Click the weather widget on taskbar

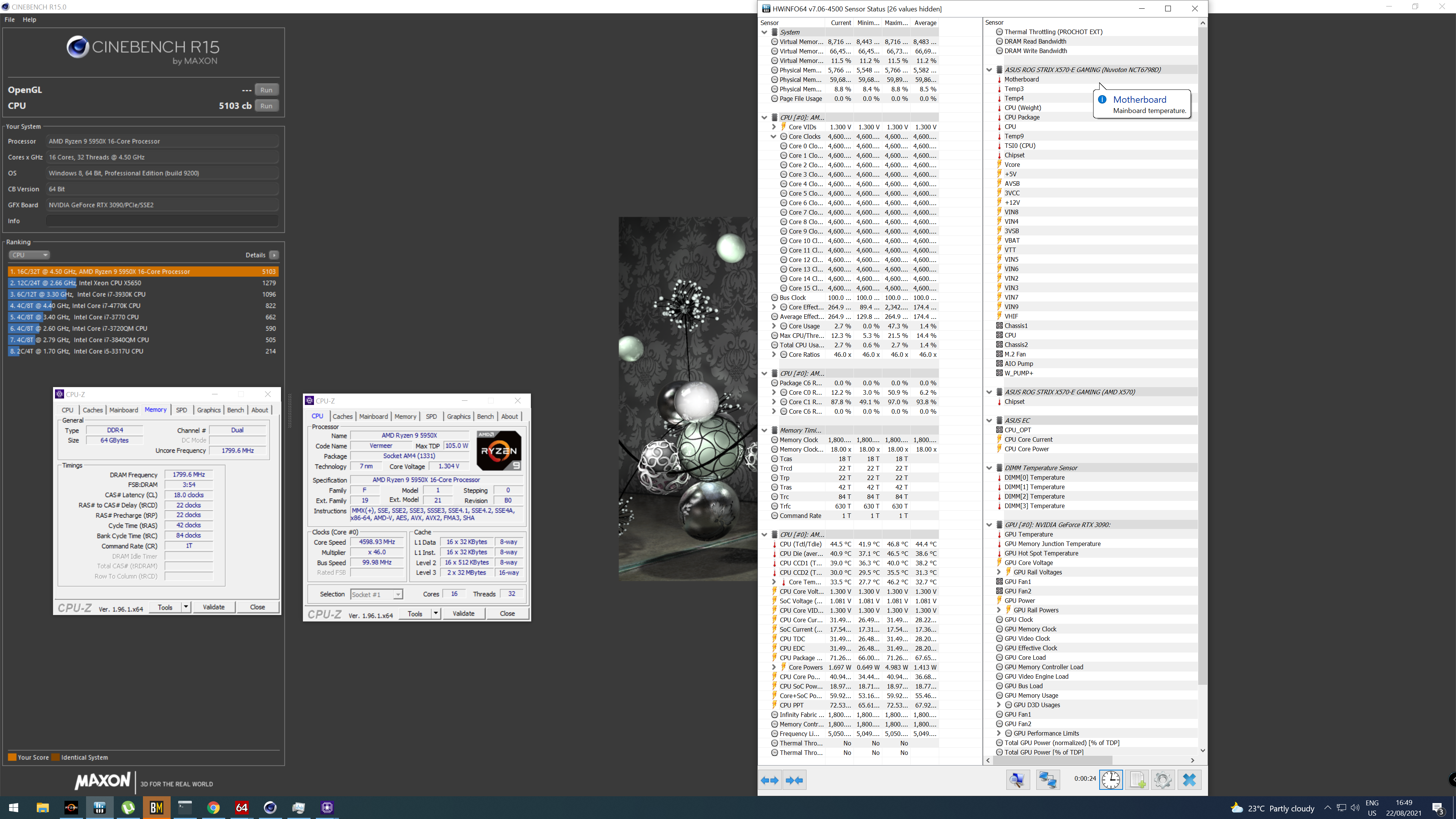1272,808
